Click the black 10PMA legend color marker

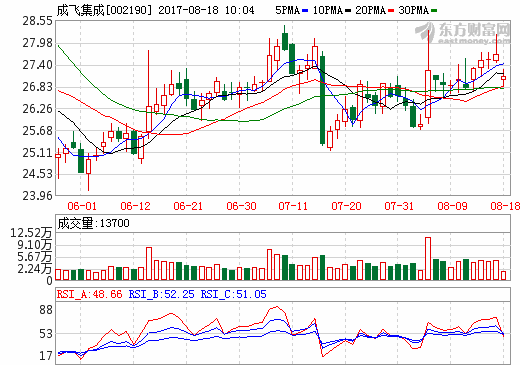click(x=348, y=11)
